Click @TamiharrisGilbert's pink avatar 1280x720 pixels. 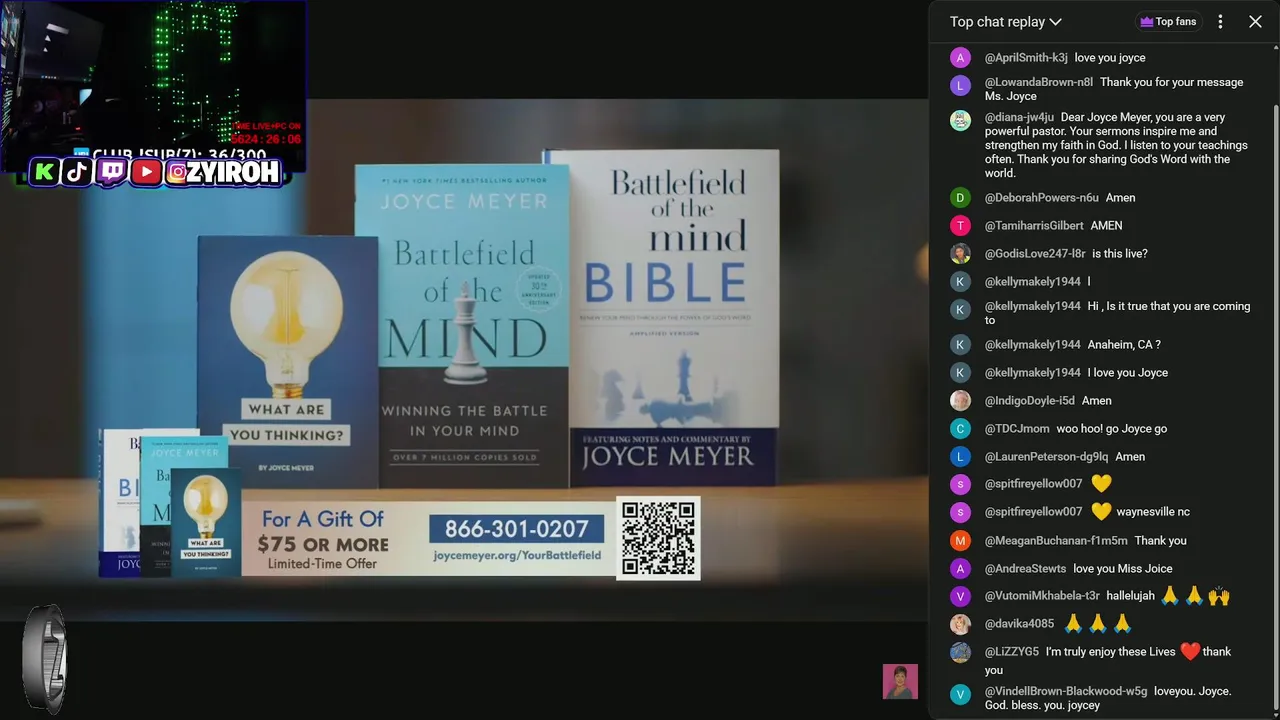point(960,226)
